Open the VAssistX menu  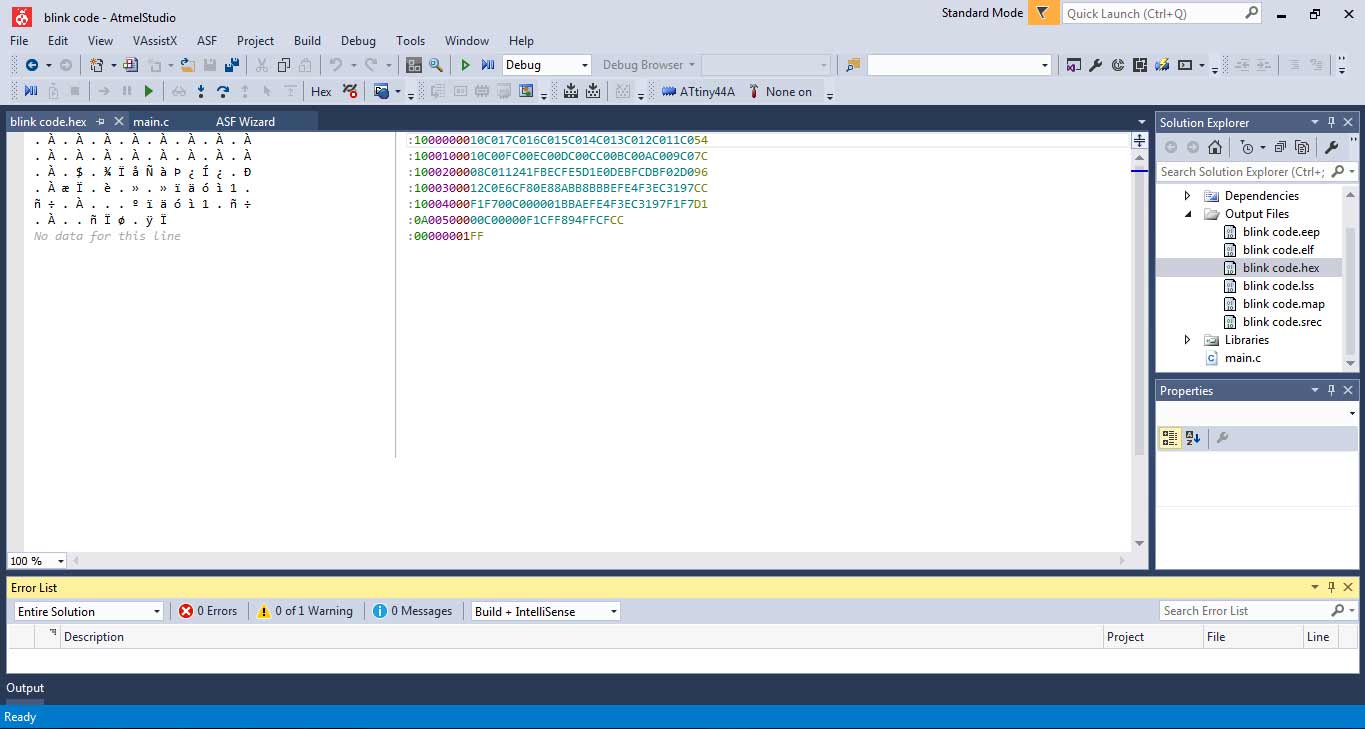pos(155,41)
